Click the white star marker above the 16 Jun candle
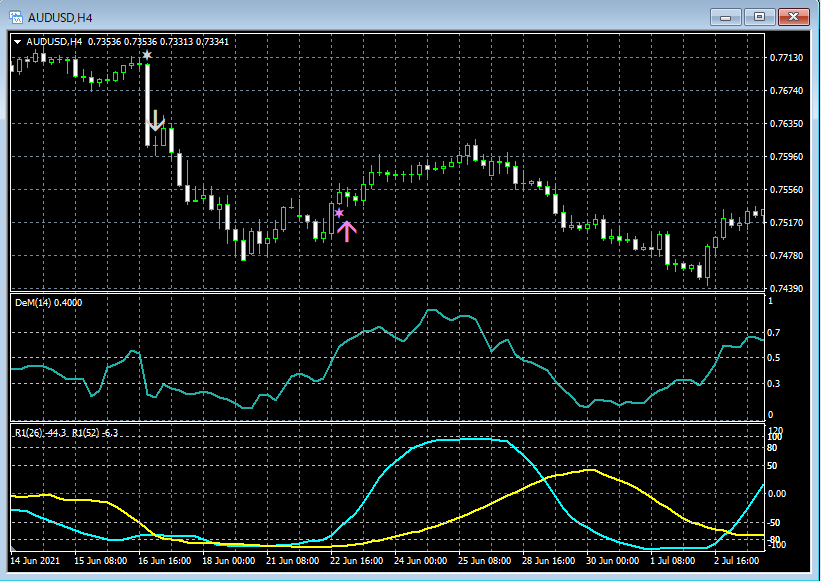 click(x=147, y=55)
